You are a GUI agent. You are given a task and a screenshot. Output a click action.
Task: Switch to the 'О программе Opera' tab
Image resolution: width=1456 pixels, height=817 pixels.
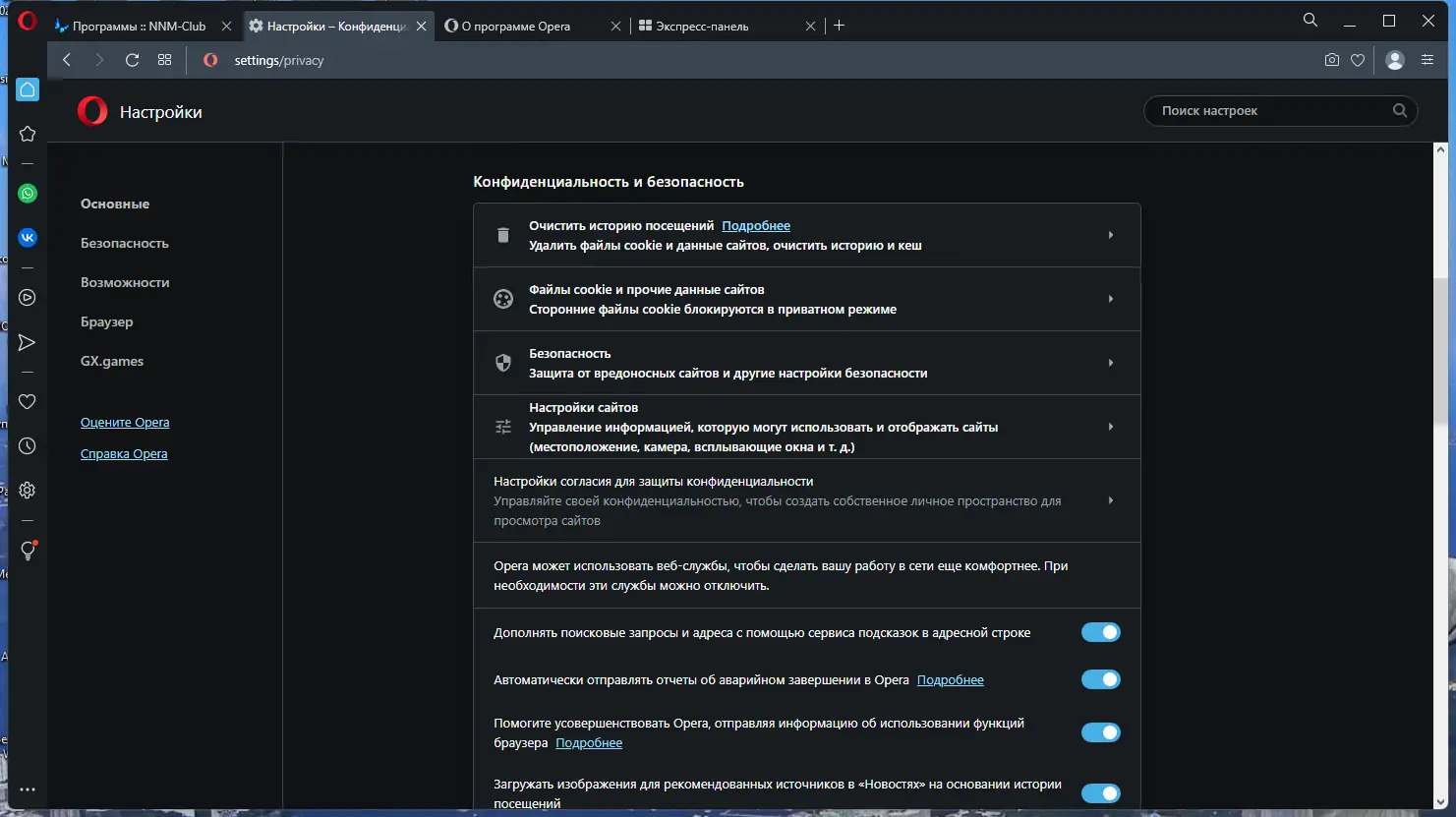(x=521, y=27)
